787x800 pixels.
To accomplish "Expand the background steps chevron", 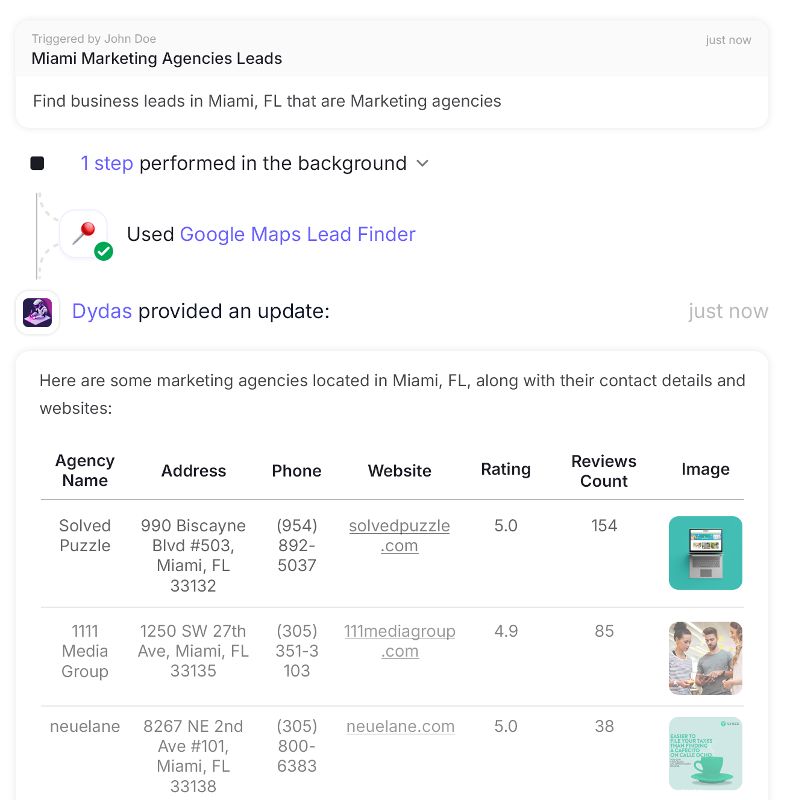I will [422, 163].
